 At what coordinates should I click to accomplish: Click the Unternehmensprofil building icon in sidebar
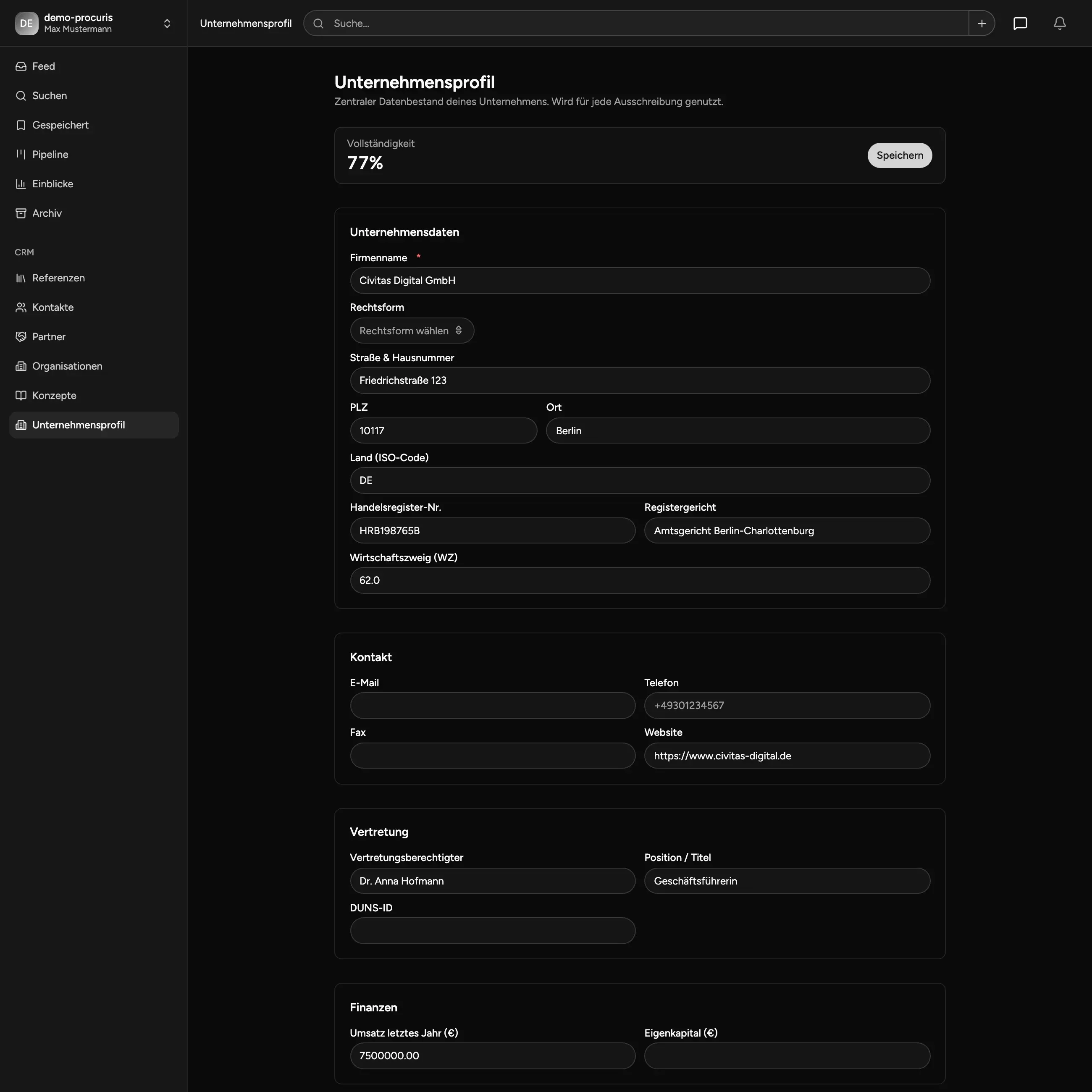coord(21,425)
